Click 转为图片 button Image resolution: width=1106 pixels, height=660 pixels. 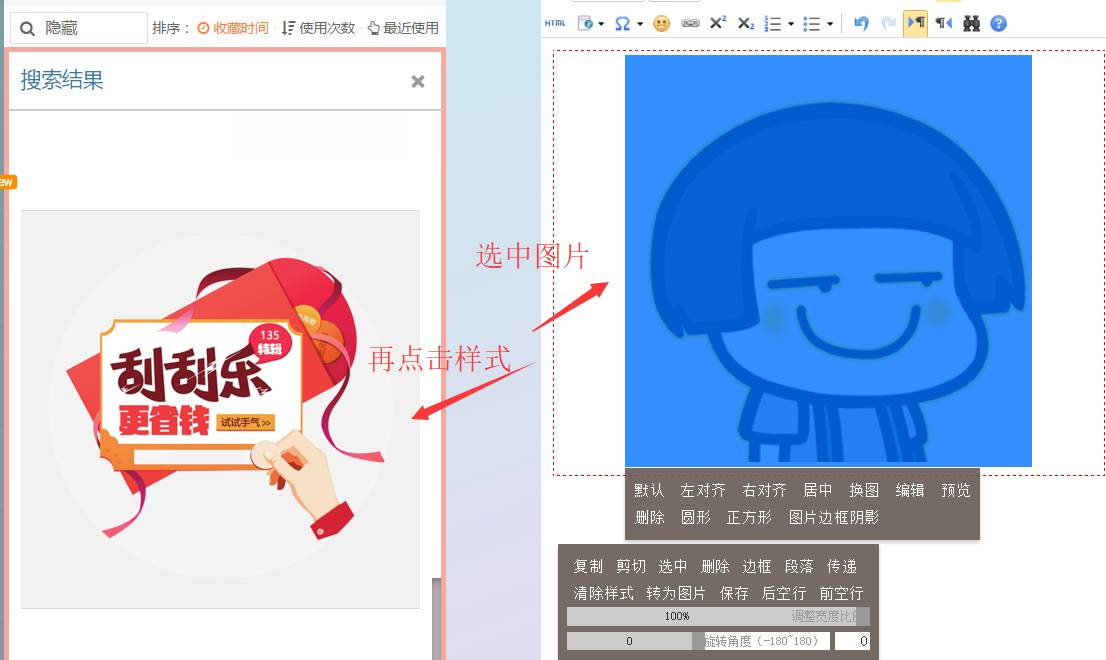pyautogui.click(x=675, y=593)
